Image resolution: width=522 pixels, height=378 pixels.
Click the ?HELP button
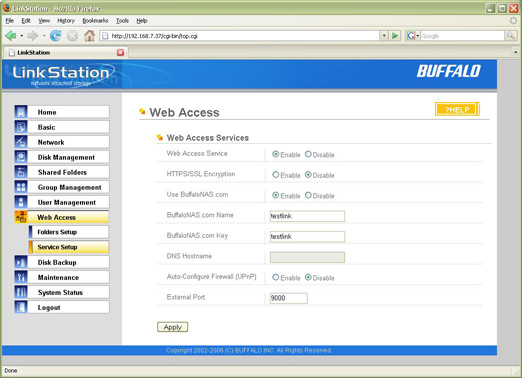(456, 110)
